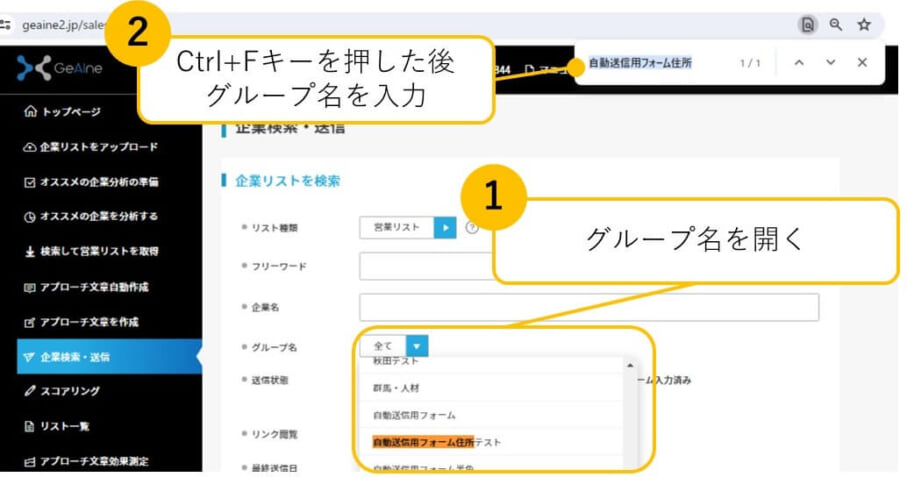Click the browser zoom magnifier icon
907x477 pixels.
836,25
